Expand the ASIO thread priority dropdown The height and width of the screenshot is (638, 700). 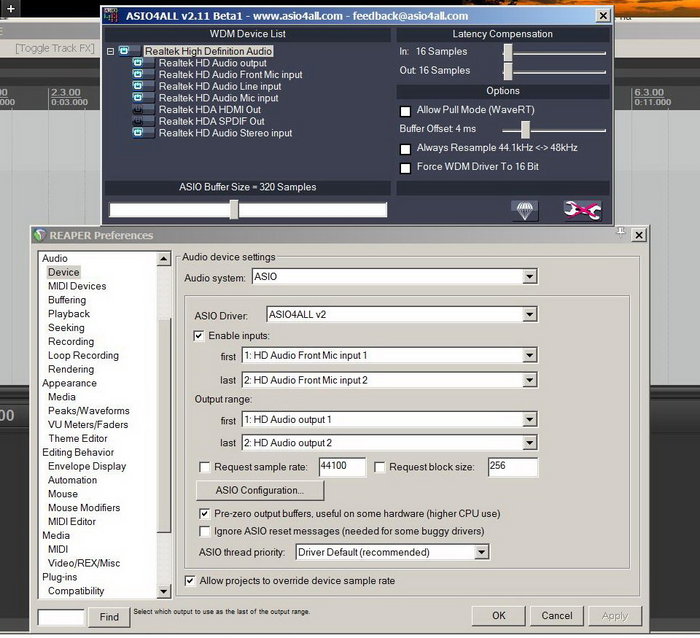pyautogui.click(x=482, y=552)
